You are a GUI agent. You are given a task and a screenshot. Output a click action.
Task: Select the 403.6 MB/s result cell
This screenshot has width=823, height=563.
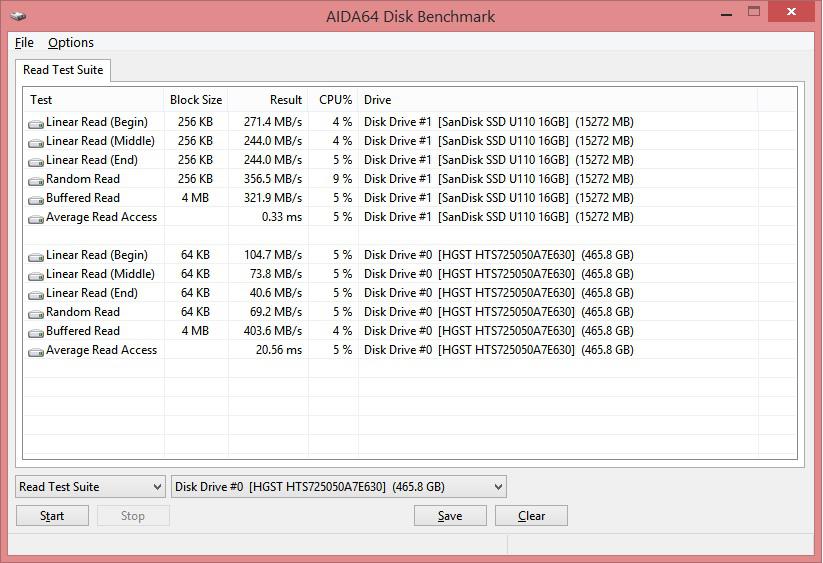click(273, 331)
